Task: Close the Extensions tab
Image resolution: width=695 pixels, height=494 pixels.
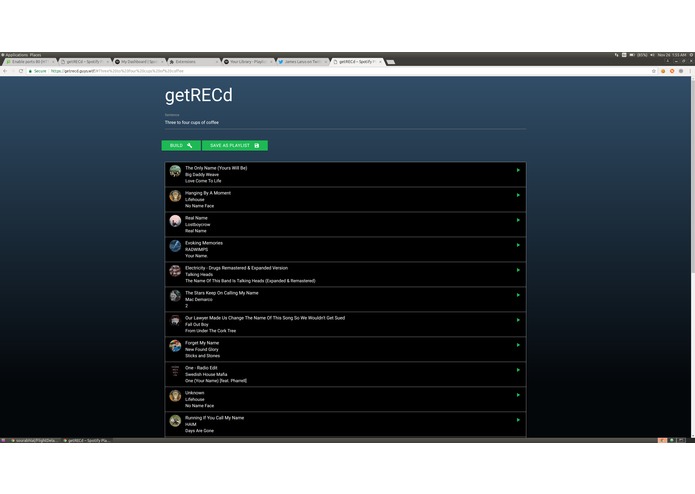Action: point(217,62)
